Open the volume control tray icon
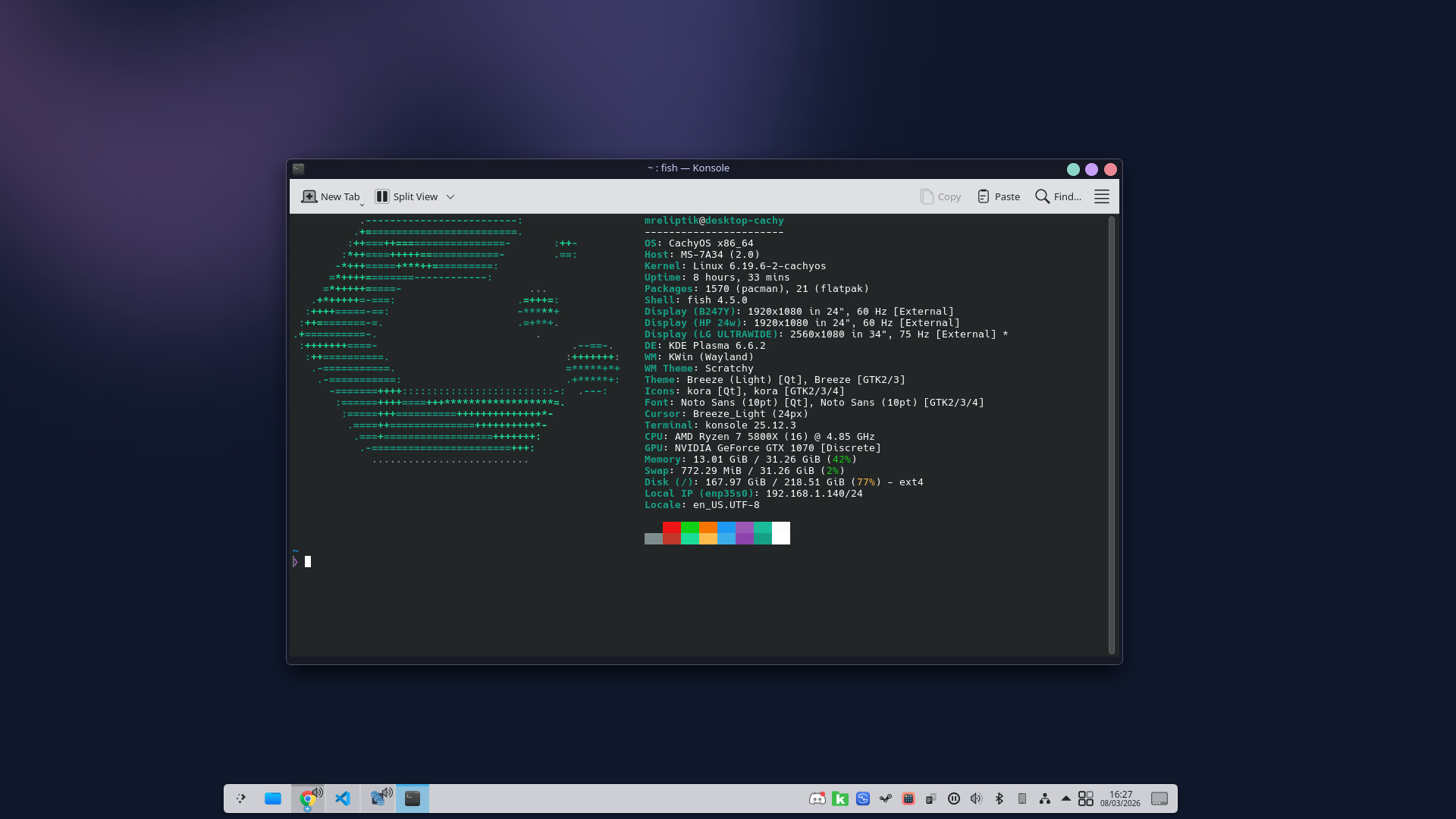This screenshot has width=1456, height=819. point(976,799)
